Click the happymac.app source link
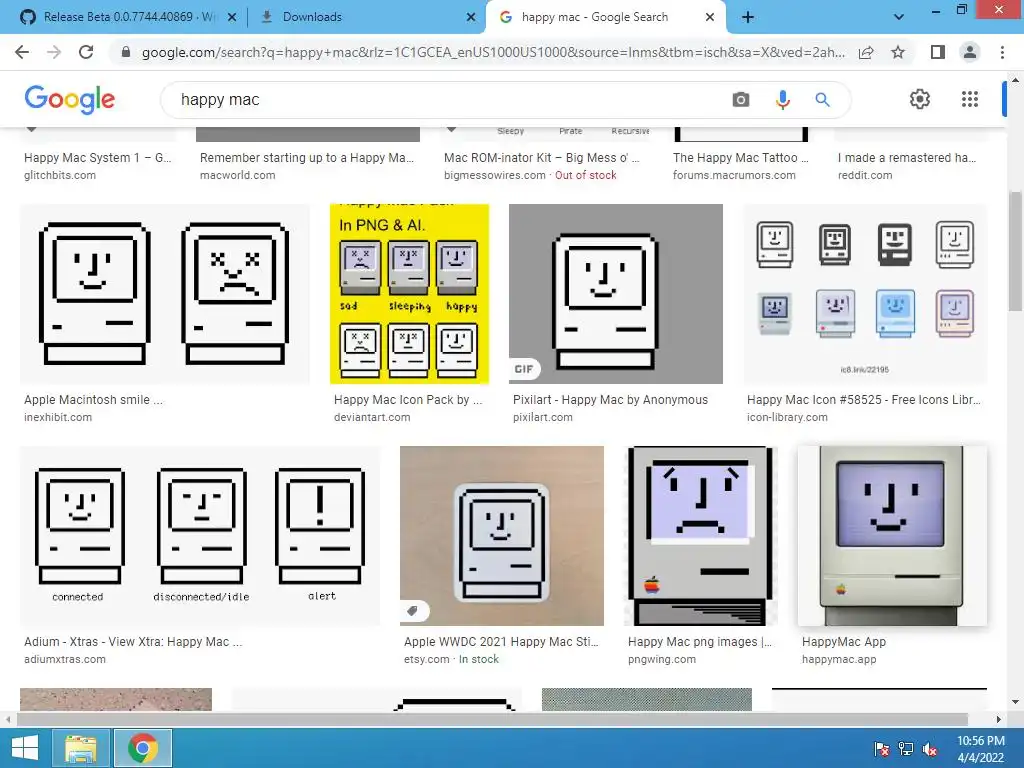The height and width of the screenshot is (768, 1024). (839, 660)
